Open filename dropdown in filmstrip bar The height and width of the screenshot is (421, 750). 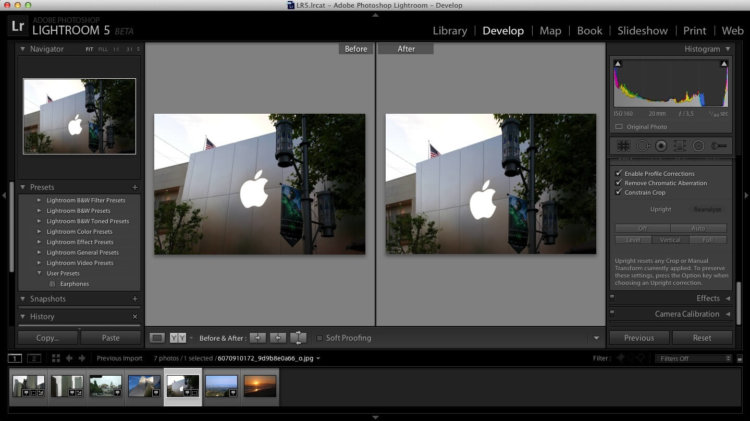(x=318, y=358)
